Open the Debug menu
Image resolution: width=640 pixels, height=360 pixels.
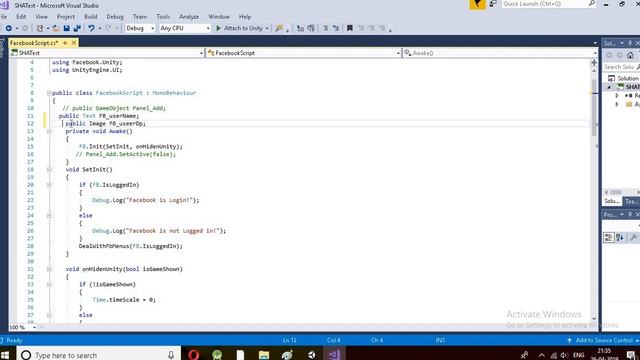(115, 17)
